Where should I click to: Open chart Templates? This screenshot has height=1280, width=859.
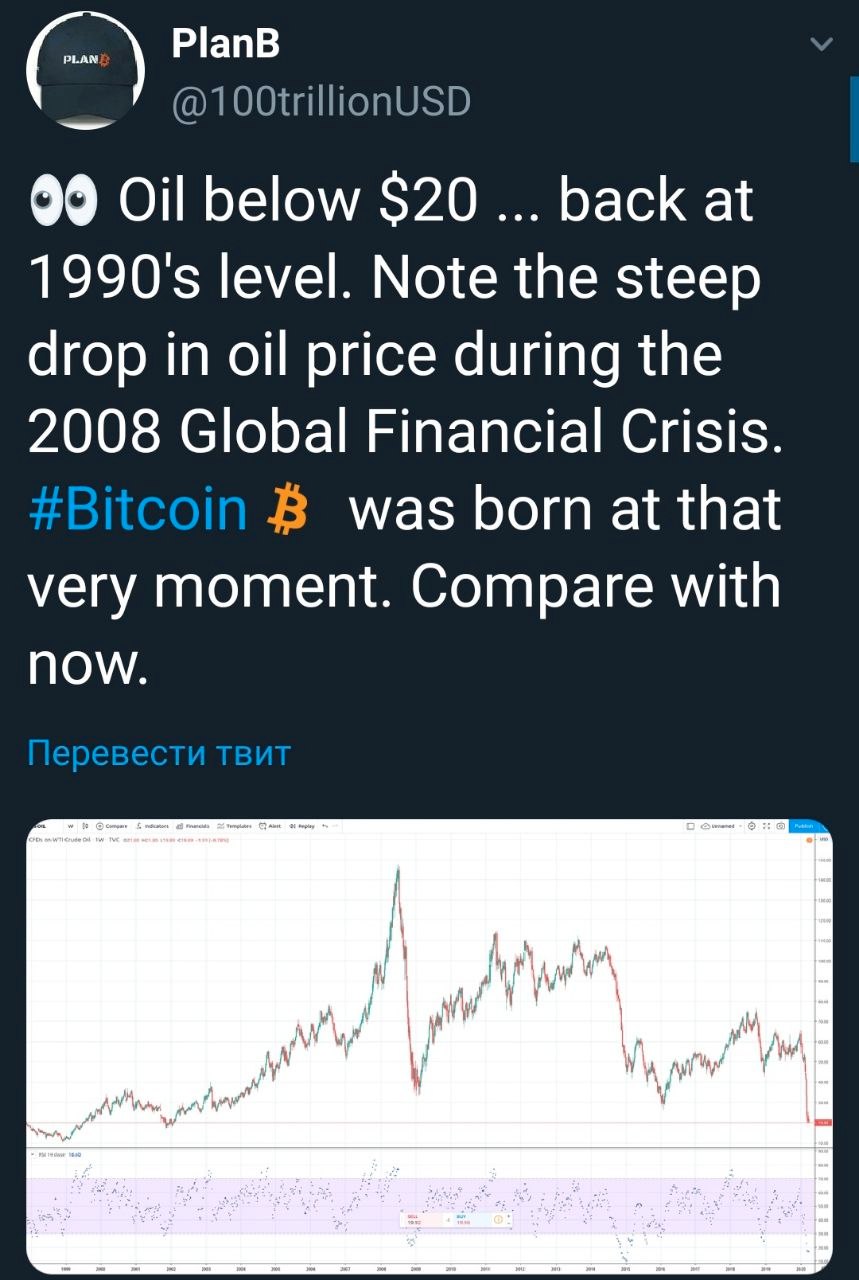tap(235, 826)
